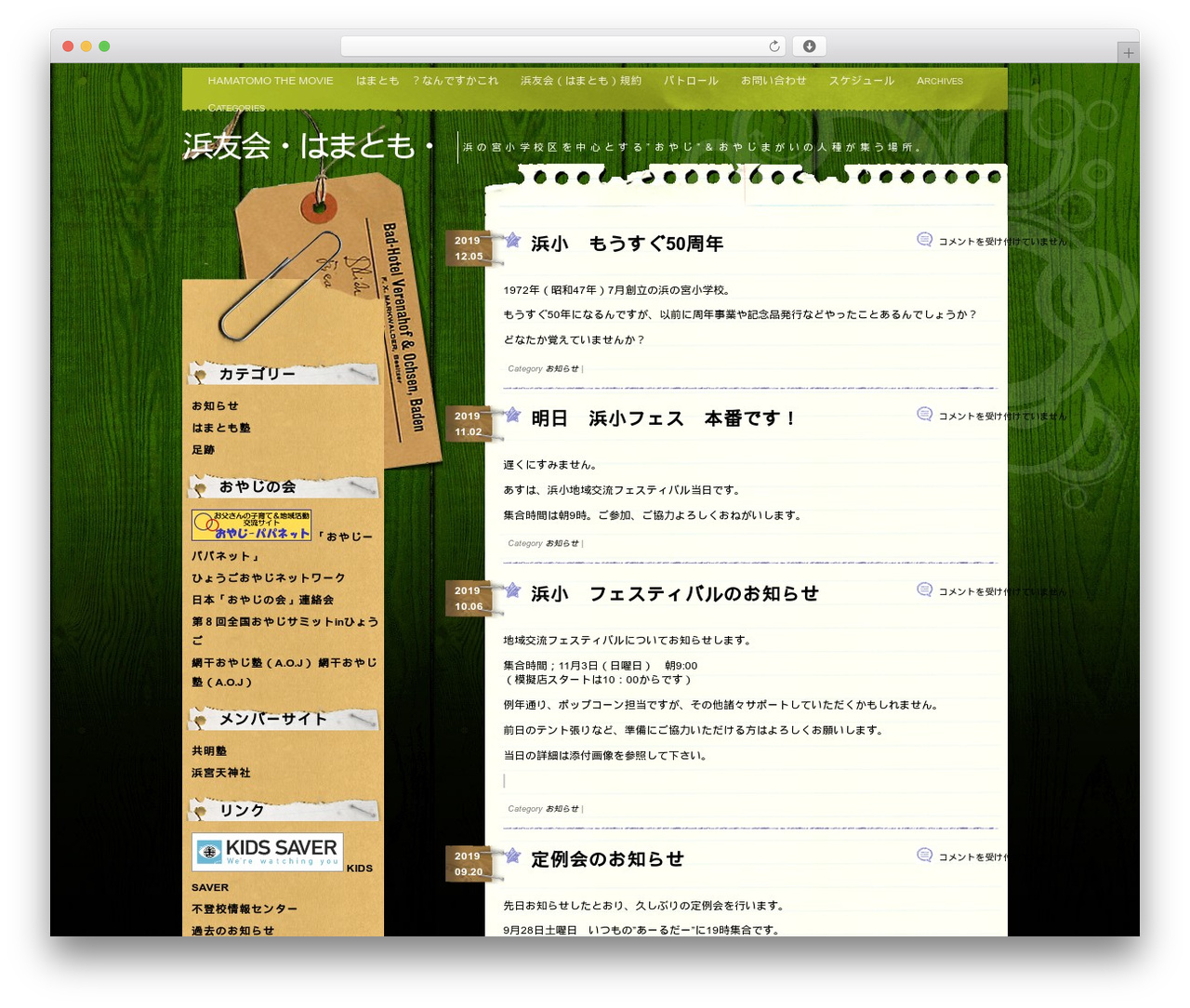Open post title 浜小 フェスティバルのお知らせ
The width and height of the screenshot is (1190, 1008).
click(x=675, y=593)
